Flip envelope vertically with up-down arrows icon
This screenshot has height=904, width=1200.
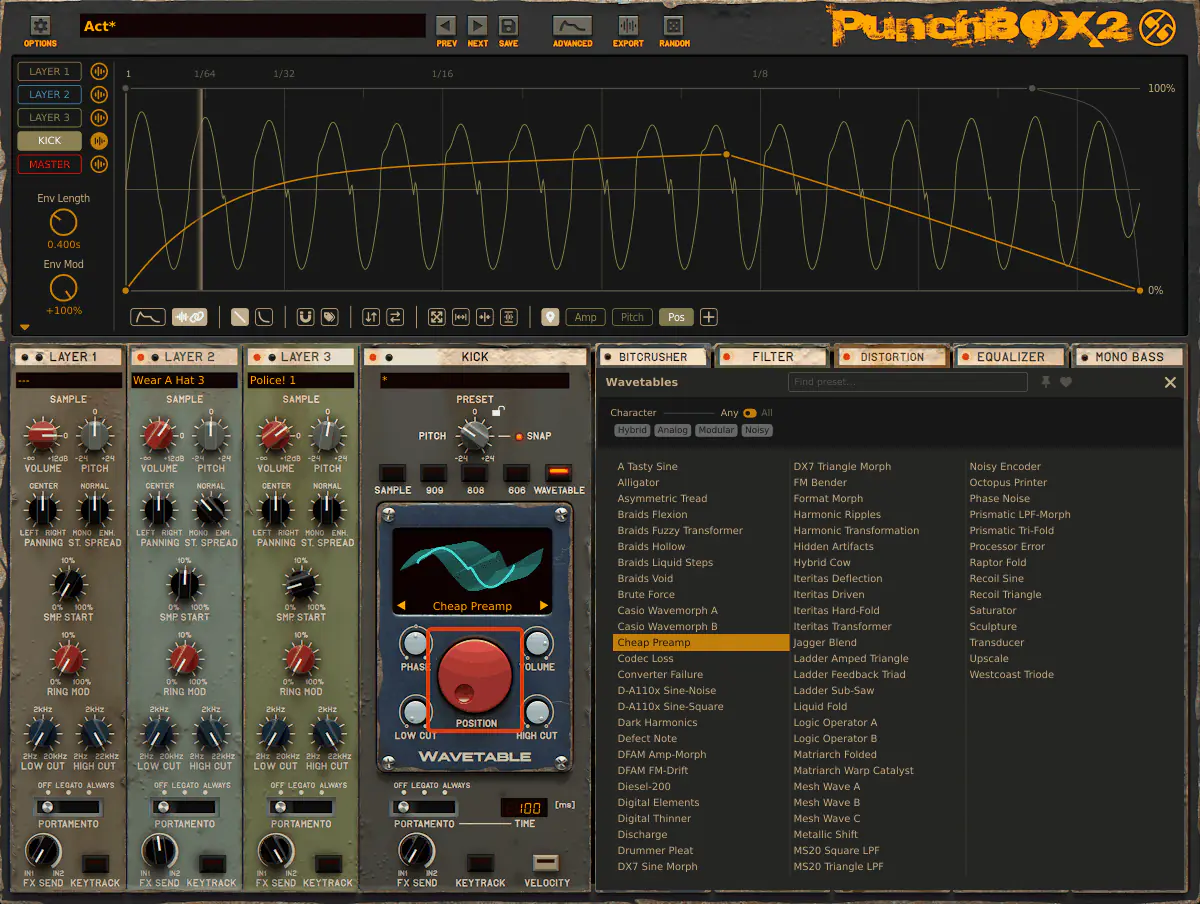point(371,317)
